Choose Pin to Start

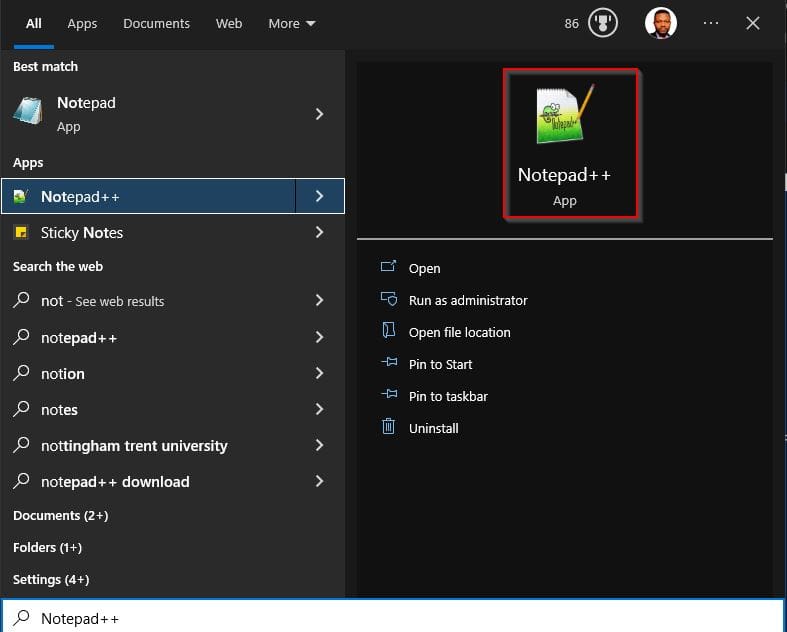tap(440, 364)
